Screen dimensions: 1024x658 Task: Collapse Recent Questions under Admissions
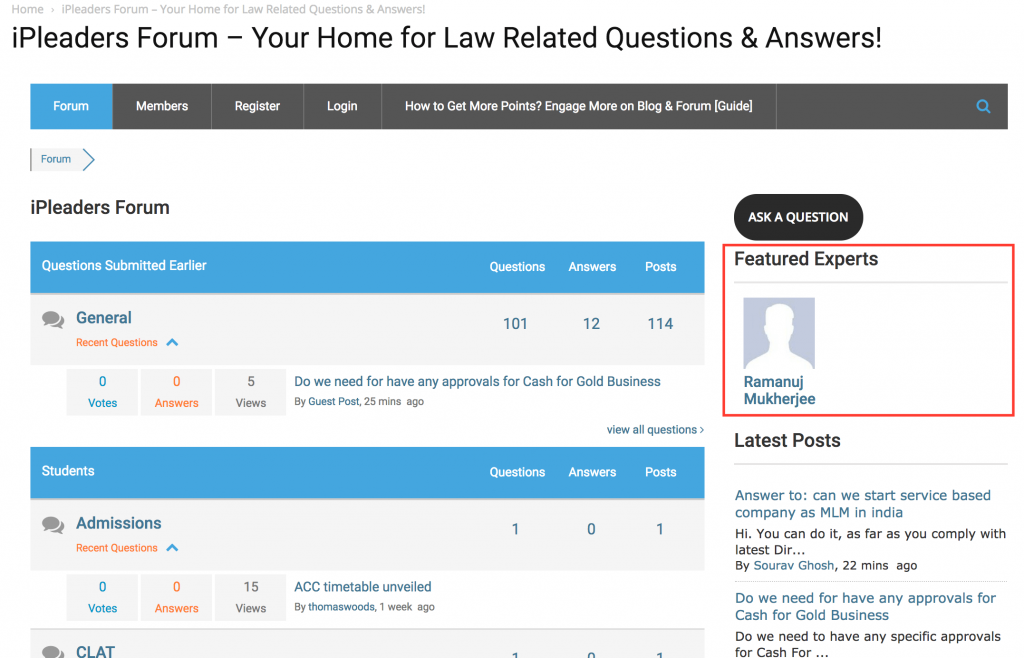coord(171,547)
